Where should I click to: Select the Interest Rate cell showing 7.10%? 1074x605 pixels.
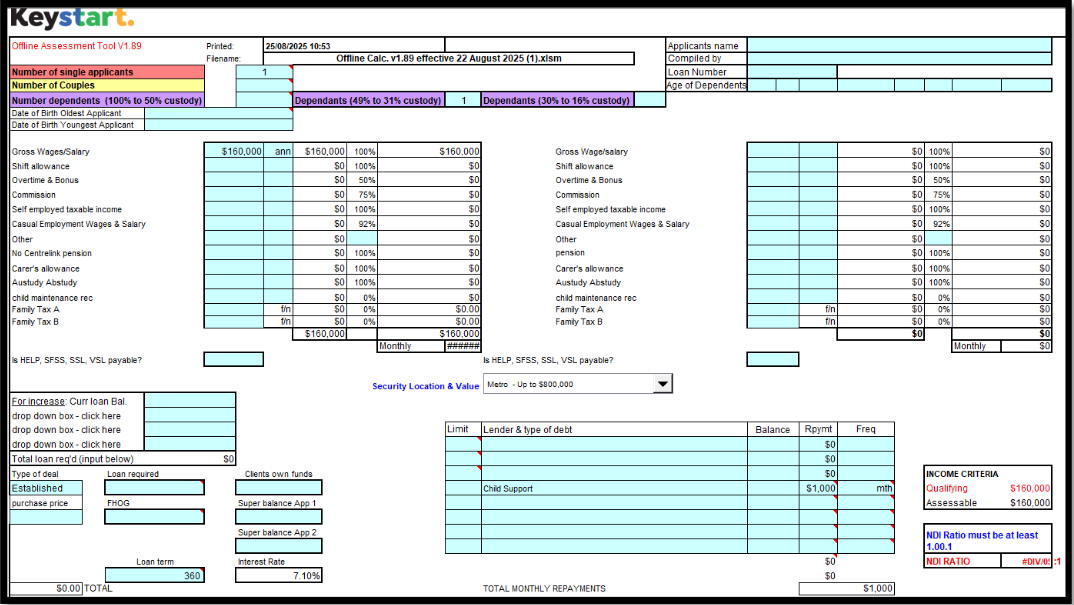click(278, 576)
